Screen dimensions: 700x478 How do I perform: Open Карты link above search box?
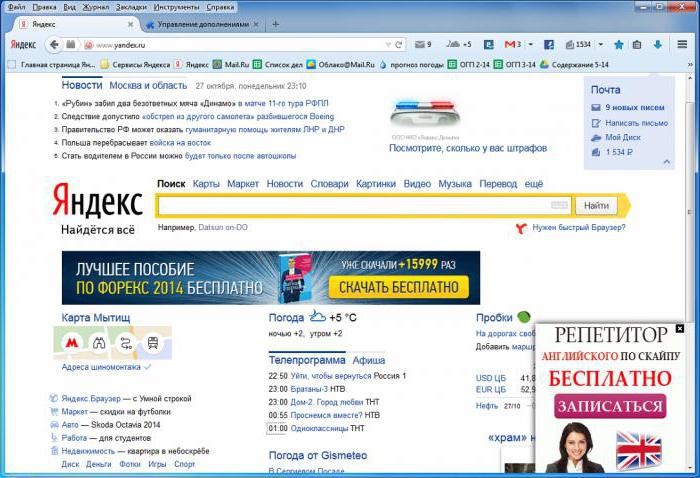pyautogui.click(x=206, y=184)
